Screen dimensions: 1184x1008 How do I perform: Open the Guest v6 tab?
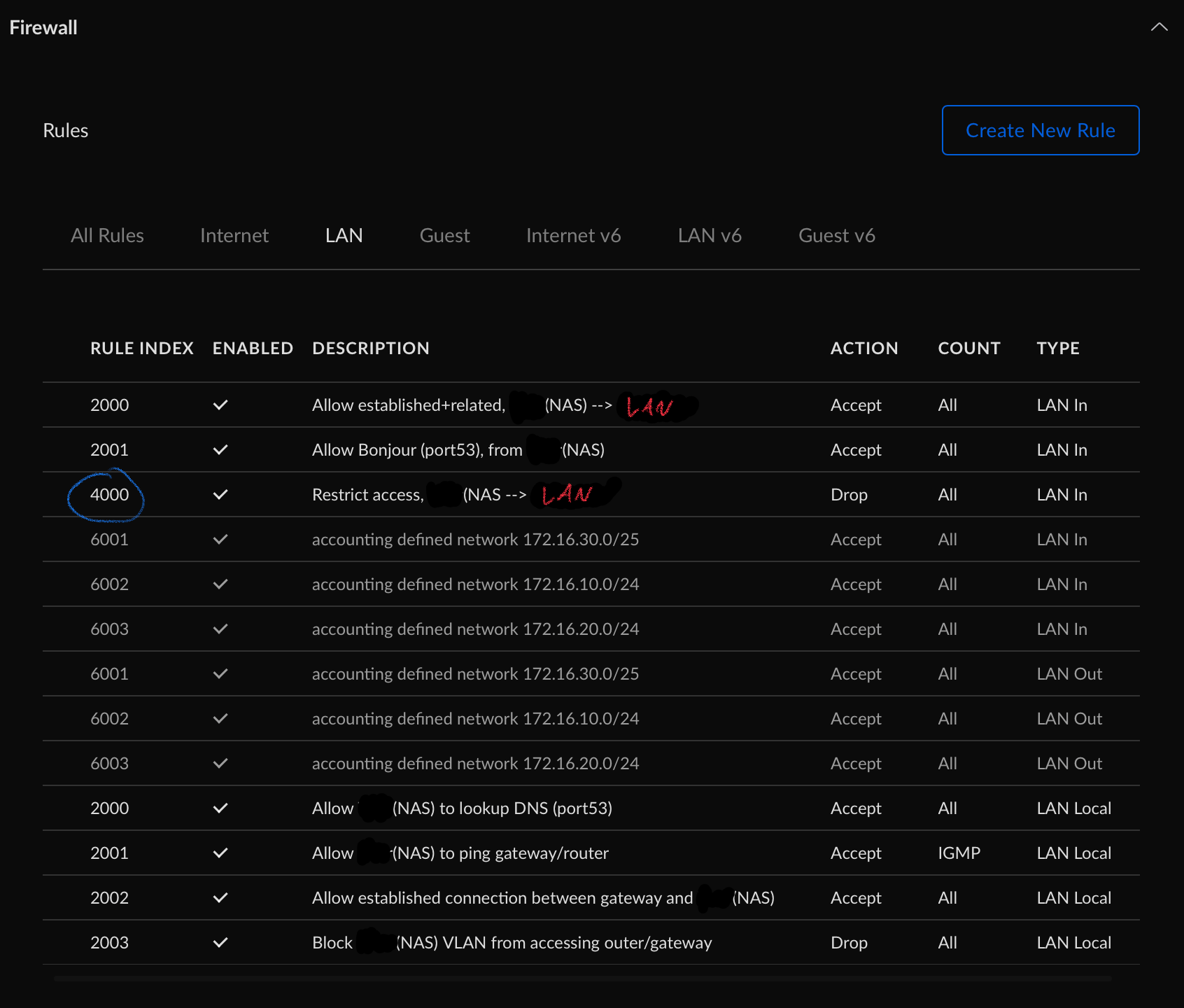[836, 236]
